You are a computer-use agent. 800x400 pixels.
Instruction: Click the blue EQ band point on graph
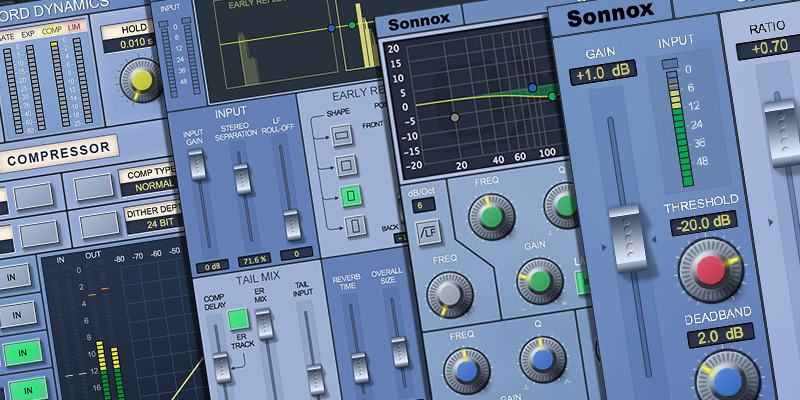coord(533,88)
